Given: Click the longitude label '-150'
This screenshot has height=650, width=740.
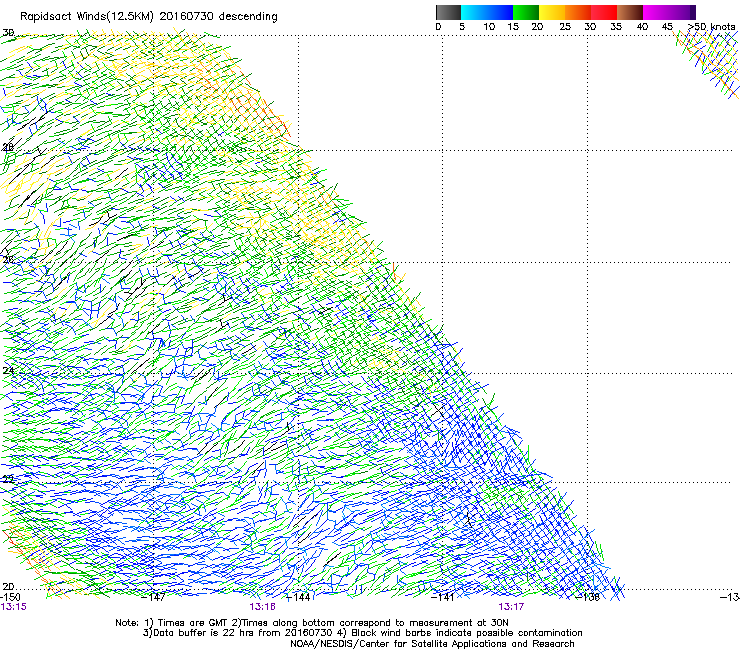Looking at the screenshot, I should pyautogui.click(x=10, y=597).
